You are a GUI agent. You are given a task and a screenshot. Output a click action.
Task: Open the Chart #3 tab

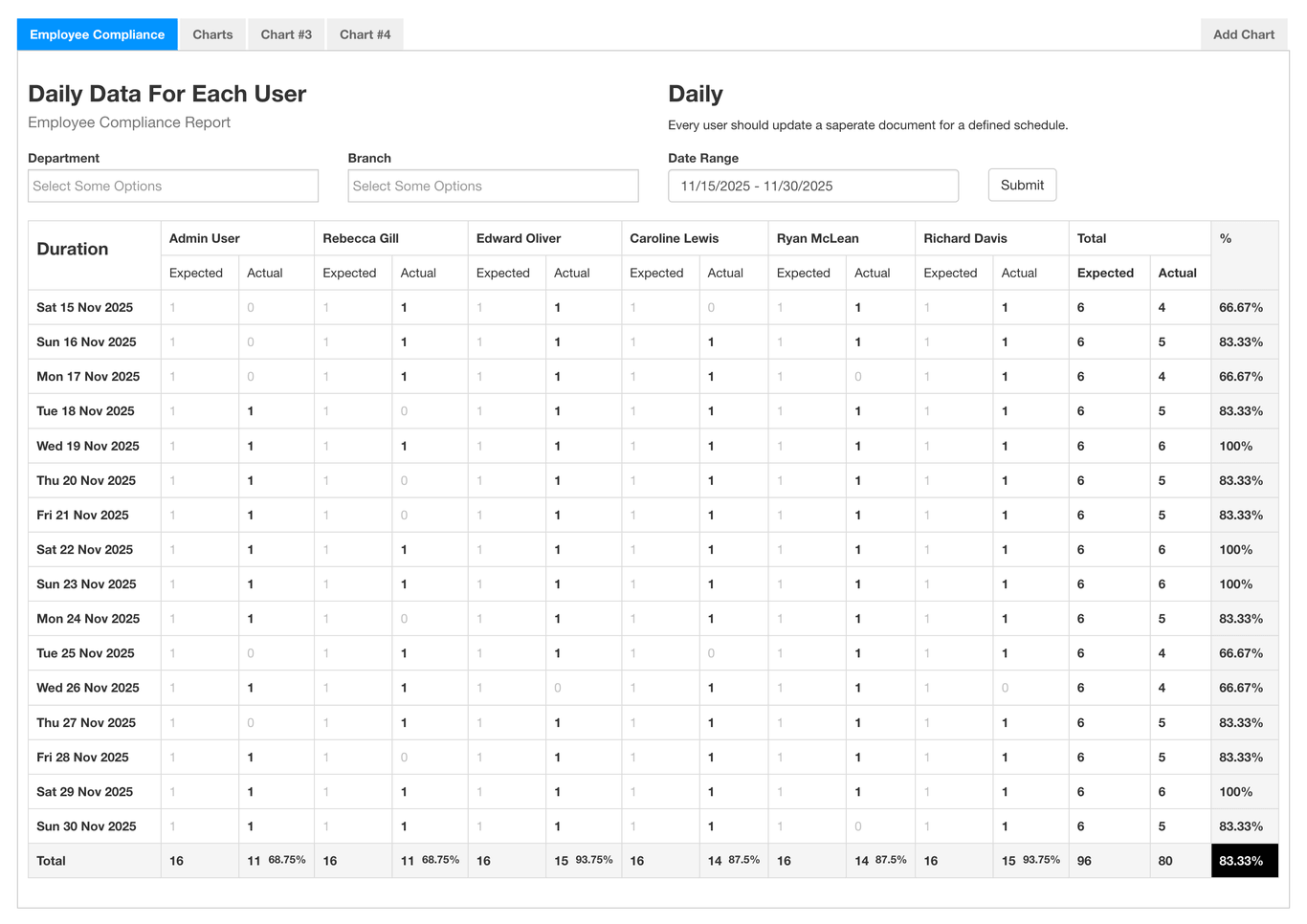point(286,34)
